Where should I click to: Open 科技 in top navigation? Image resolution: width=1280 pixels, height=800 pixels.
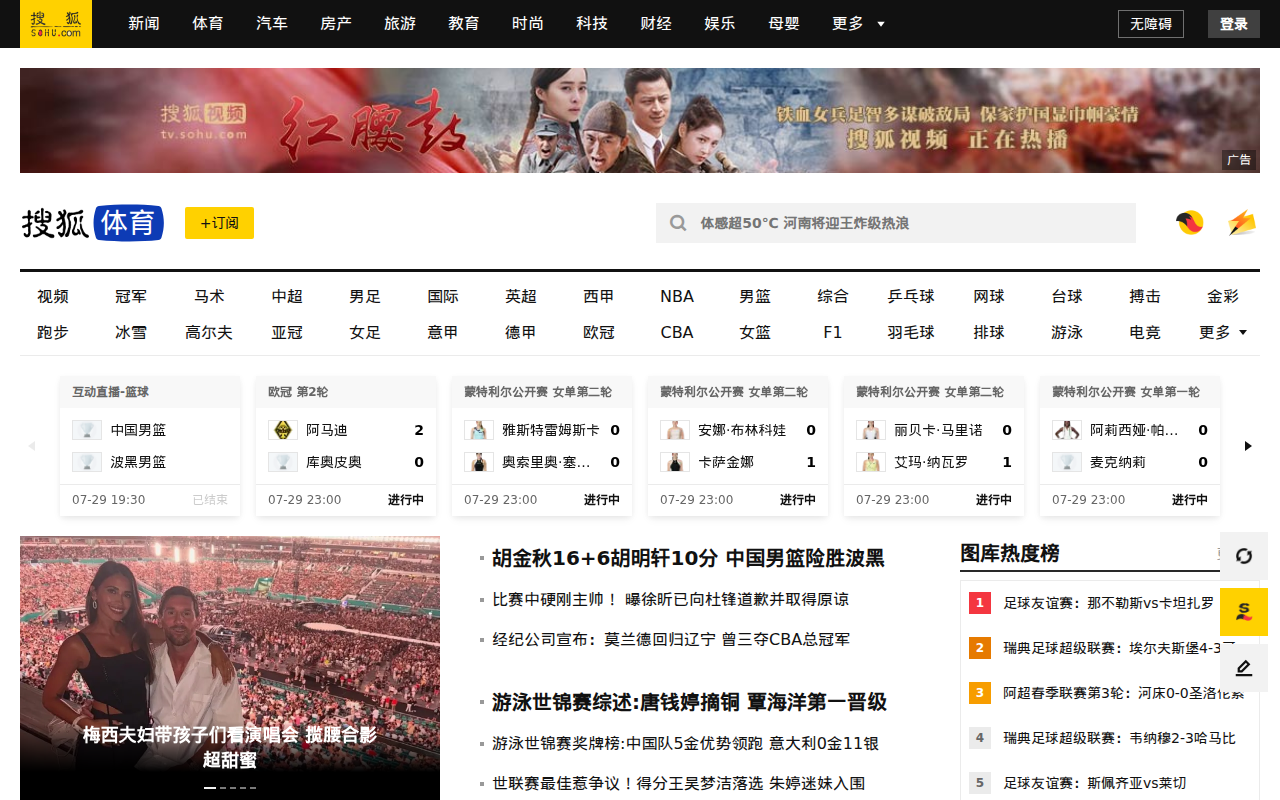[x=592, y=24]
